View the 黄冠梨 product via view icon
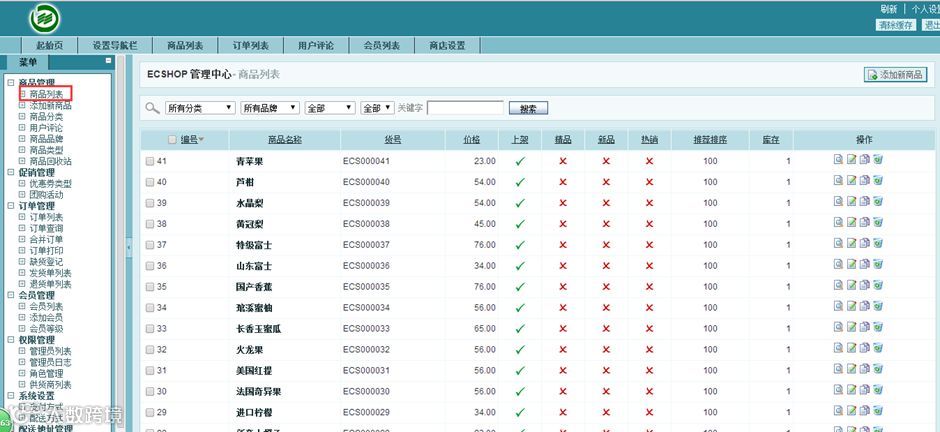The height and width of the screenshot is (432, 940). point(838,222)
